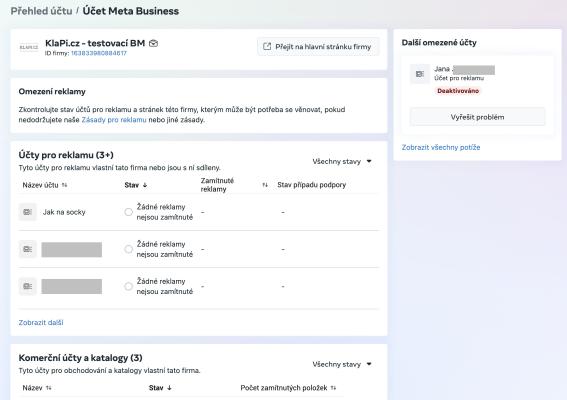Click Přejít na hlavní stránku firmy button
Image resolution: width=567 pixels, height=400 pixels.
pos(318,47)
